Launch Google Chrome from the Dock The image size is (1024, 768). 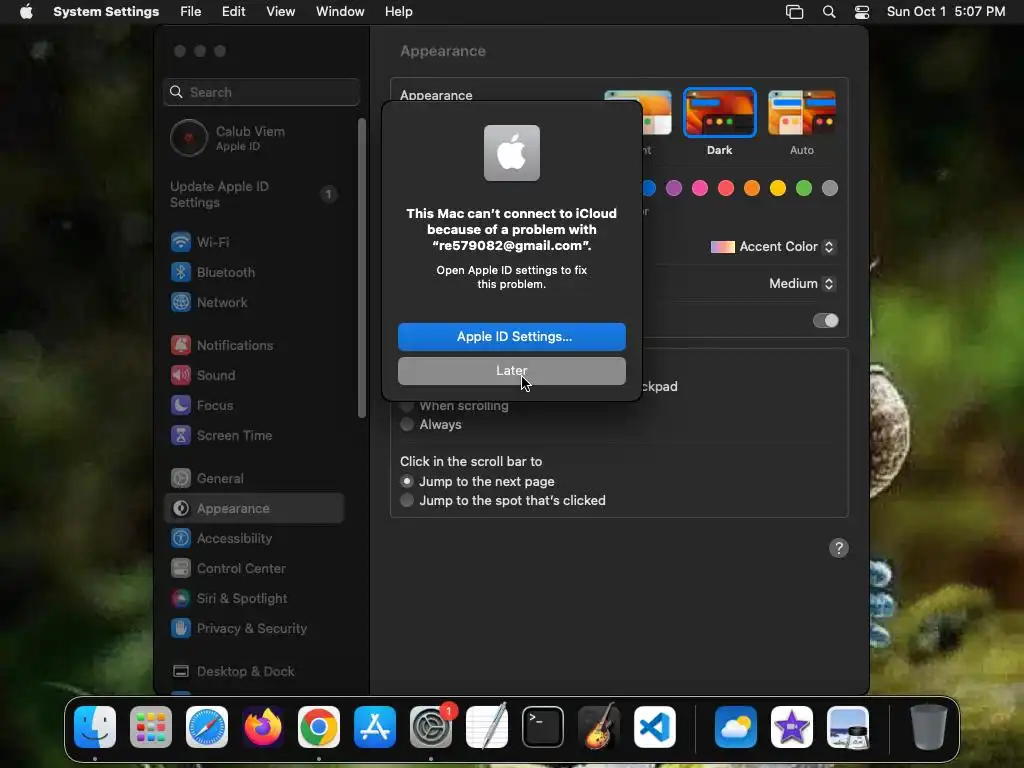[319, 727]
